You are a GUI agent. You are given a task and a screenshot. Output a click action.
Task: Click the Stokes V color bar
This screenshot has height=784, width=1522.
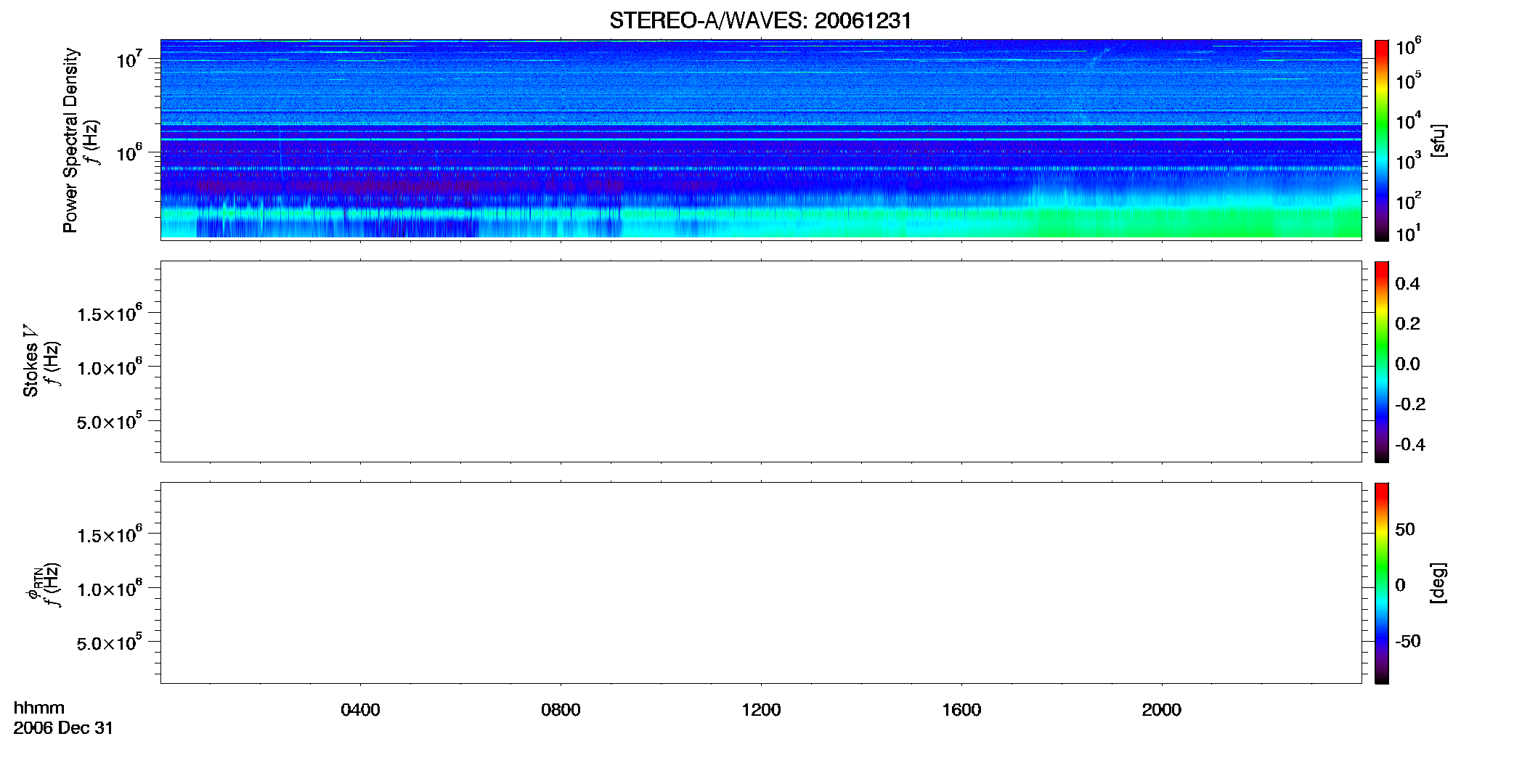click(1381, 362)
